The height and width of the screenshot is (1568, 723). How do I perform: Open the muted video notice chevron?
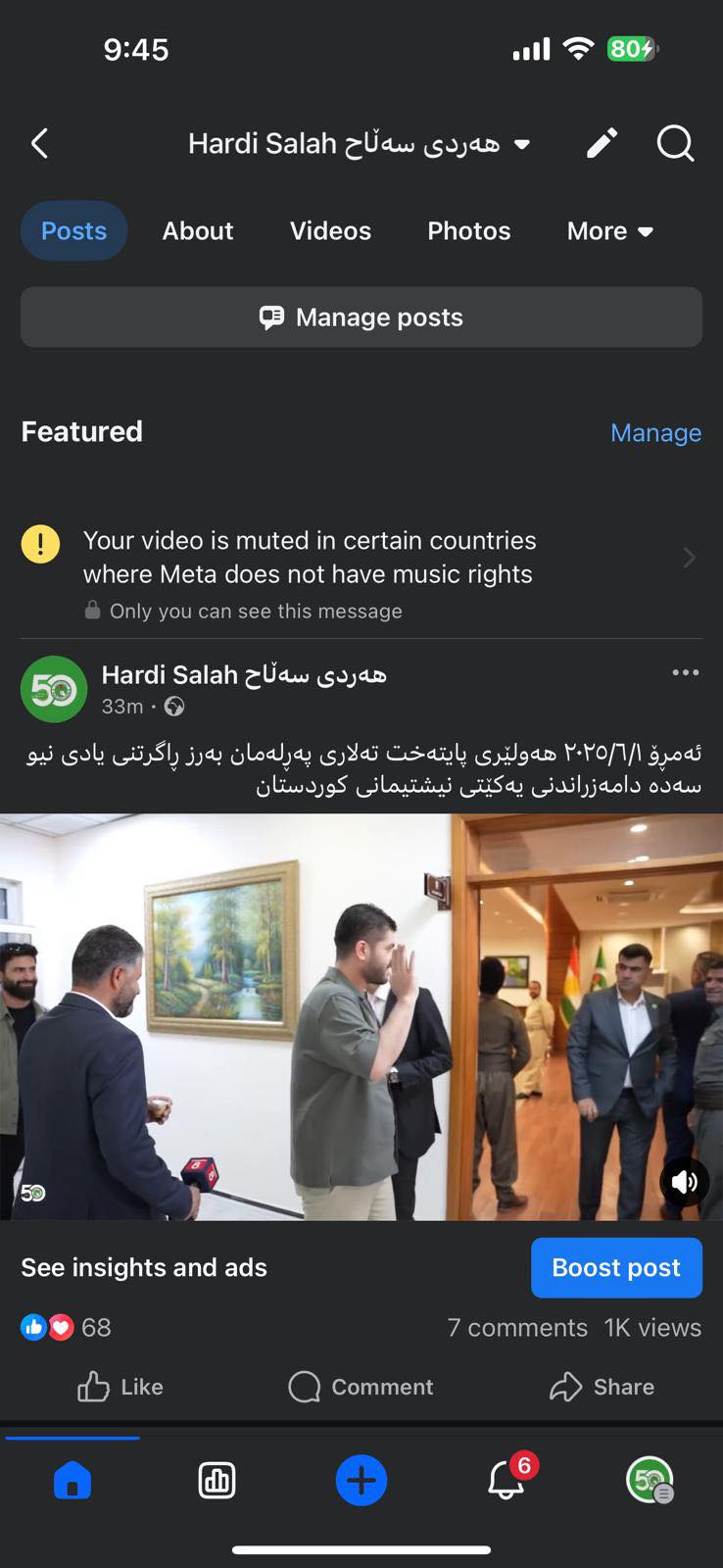tap(690, 558)
